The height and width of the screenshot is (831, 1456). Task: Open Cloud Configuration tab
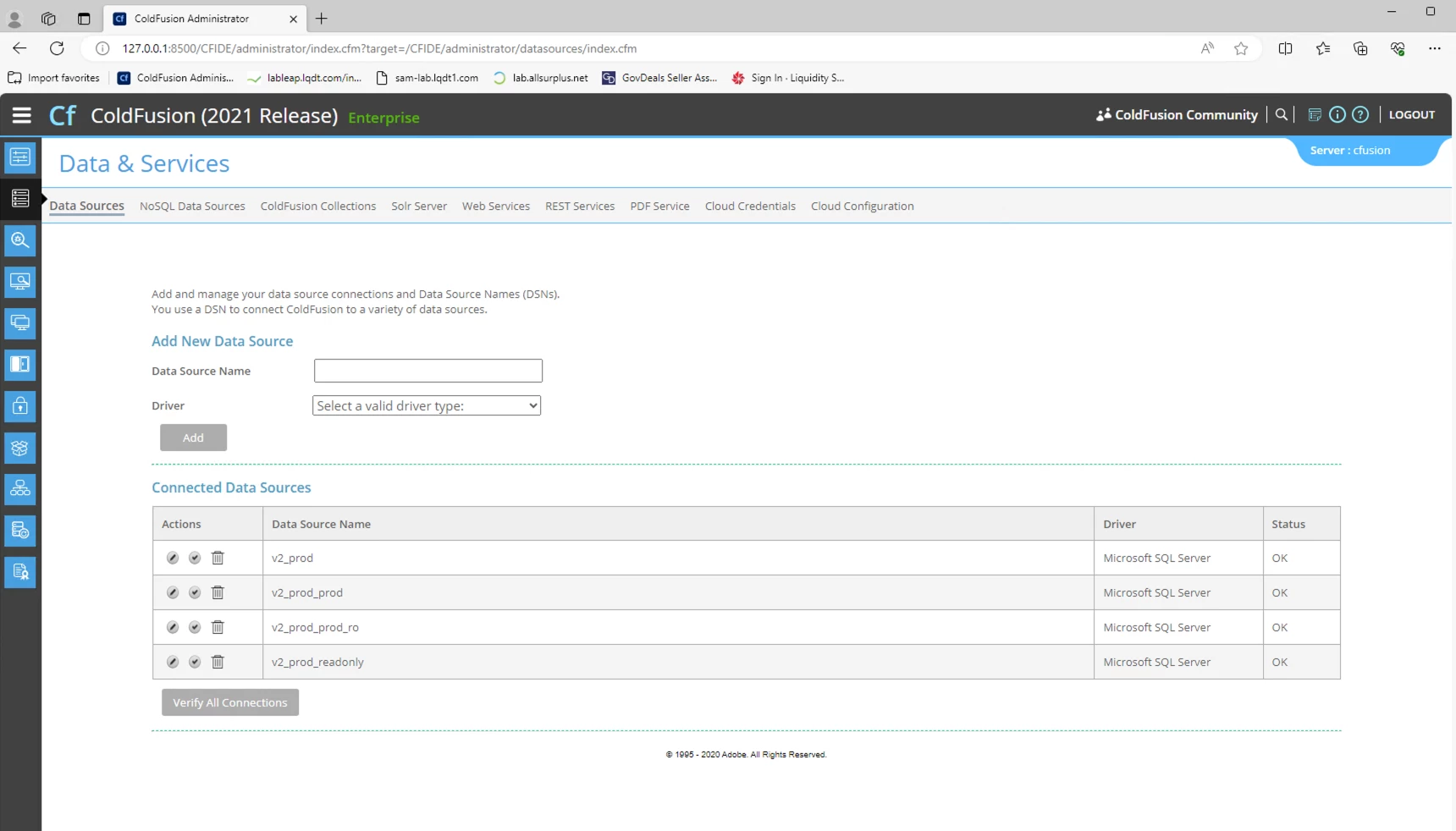(863, 206)
